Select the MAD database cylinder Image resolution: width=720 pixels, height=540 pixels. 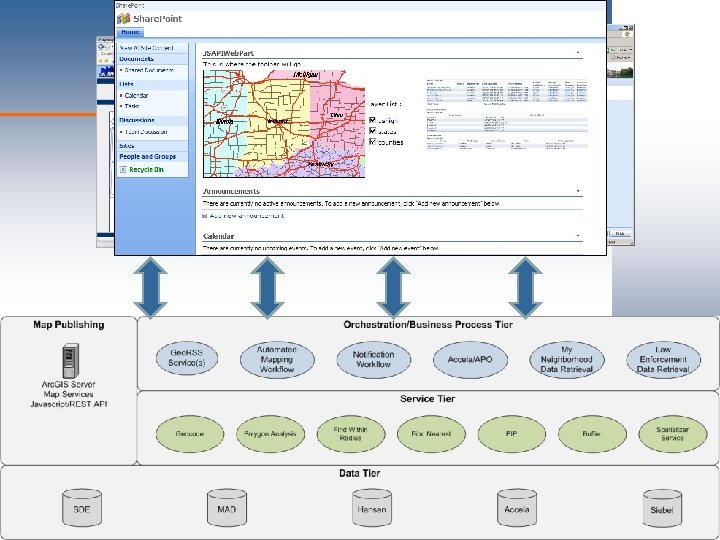[227, 507]
